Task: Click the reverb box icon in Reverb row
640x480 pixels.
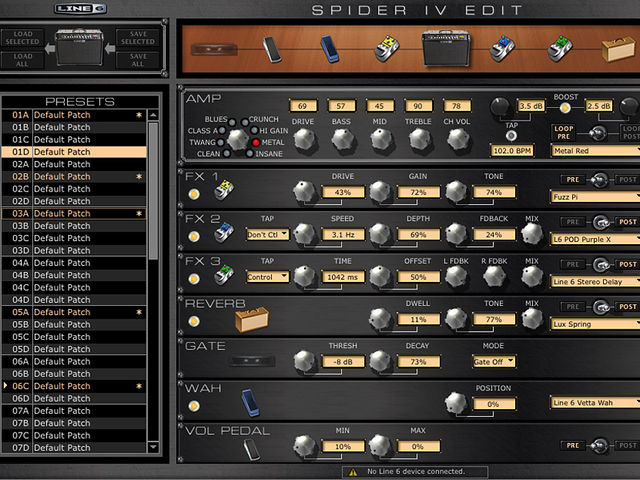Action: [x=252, y=319]
